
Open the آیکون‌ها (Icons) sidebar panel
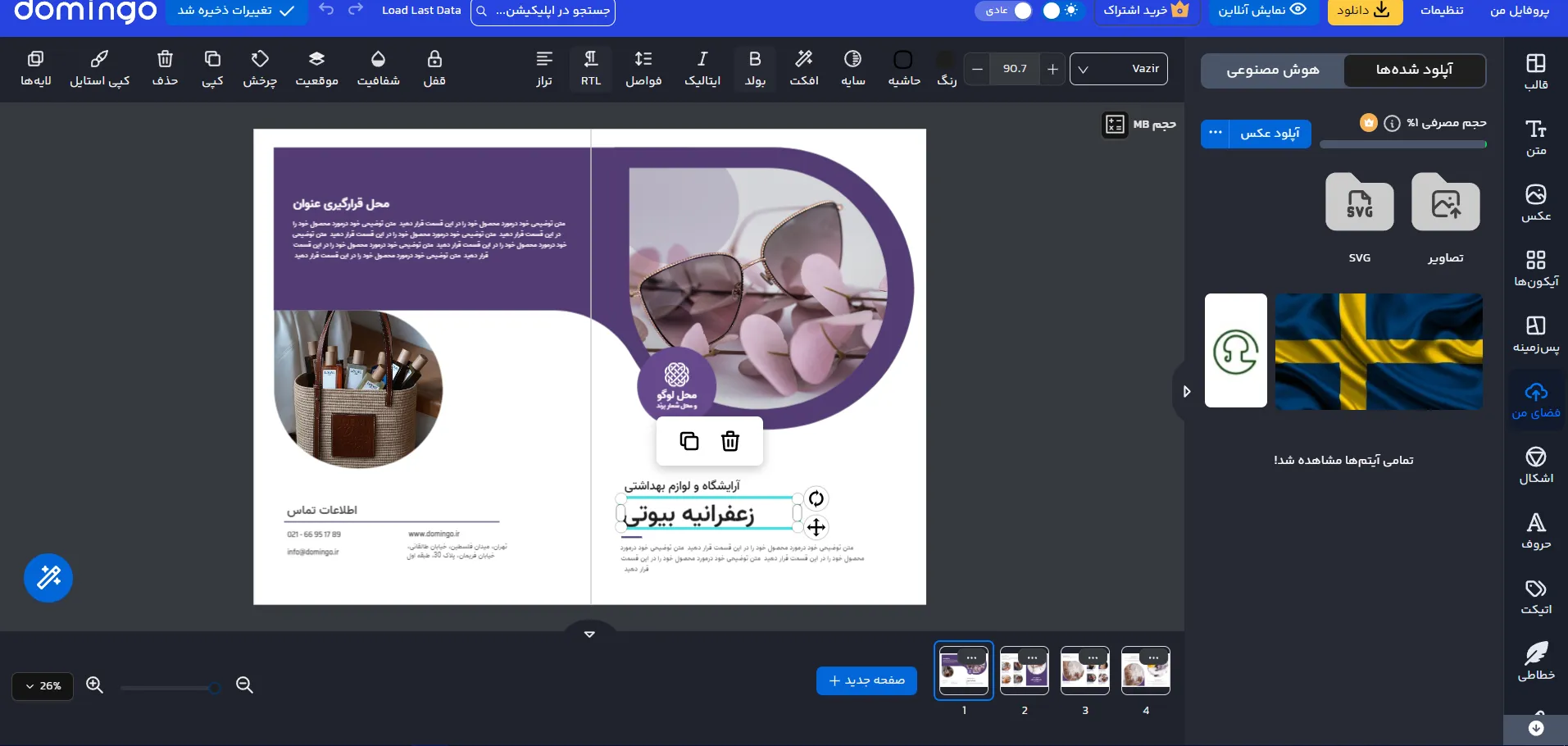(x=1536, y=268)
